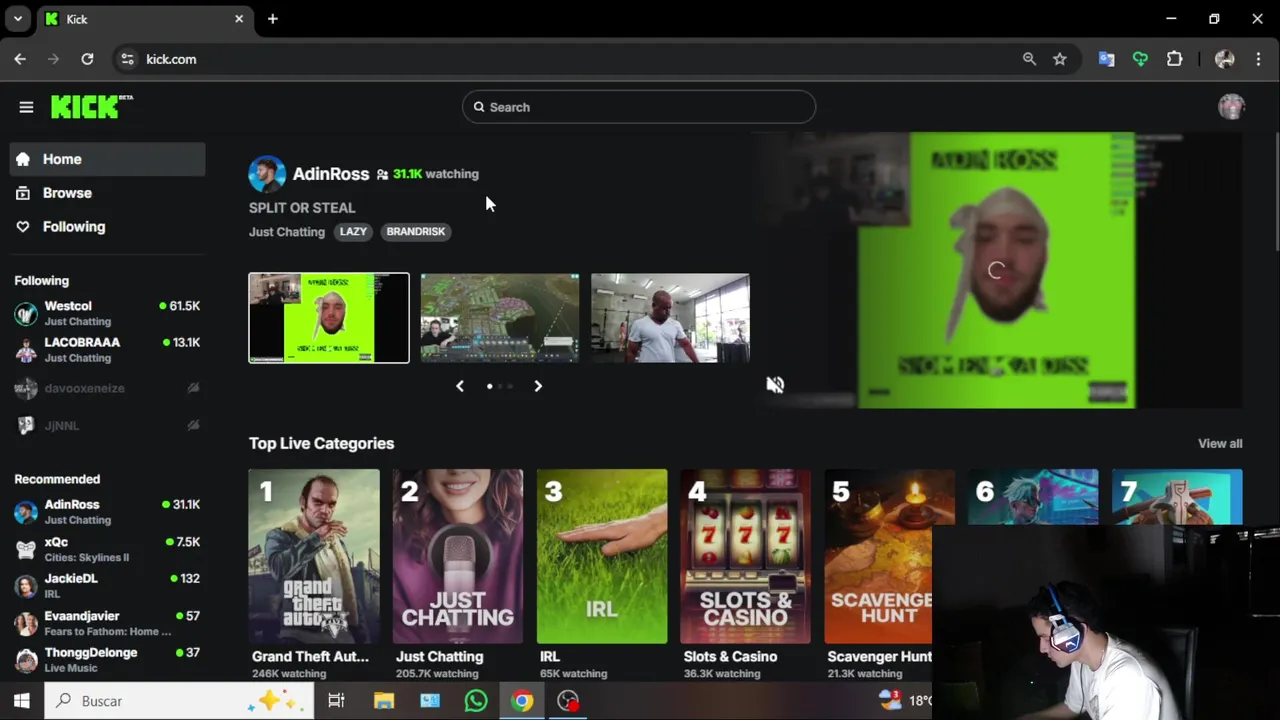Open JackieDL avatar in Recommended list
This screenshot has height=720, width=1280.
coord(26,586)
